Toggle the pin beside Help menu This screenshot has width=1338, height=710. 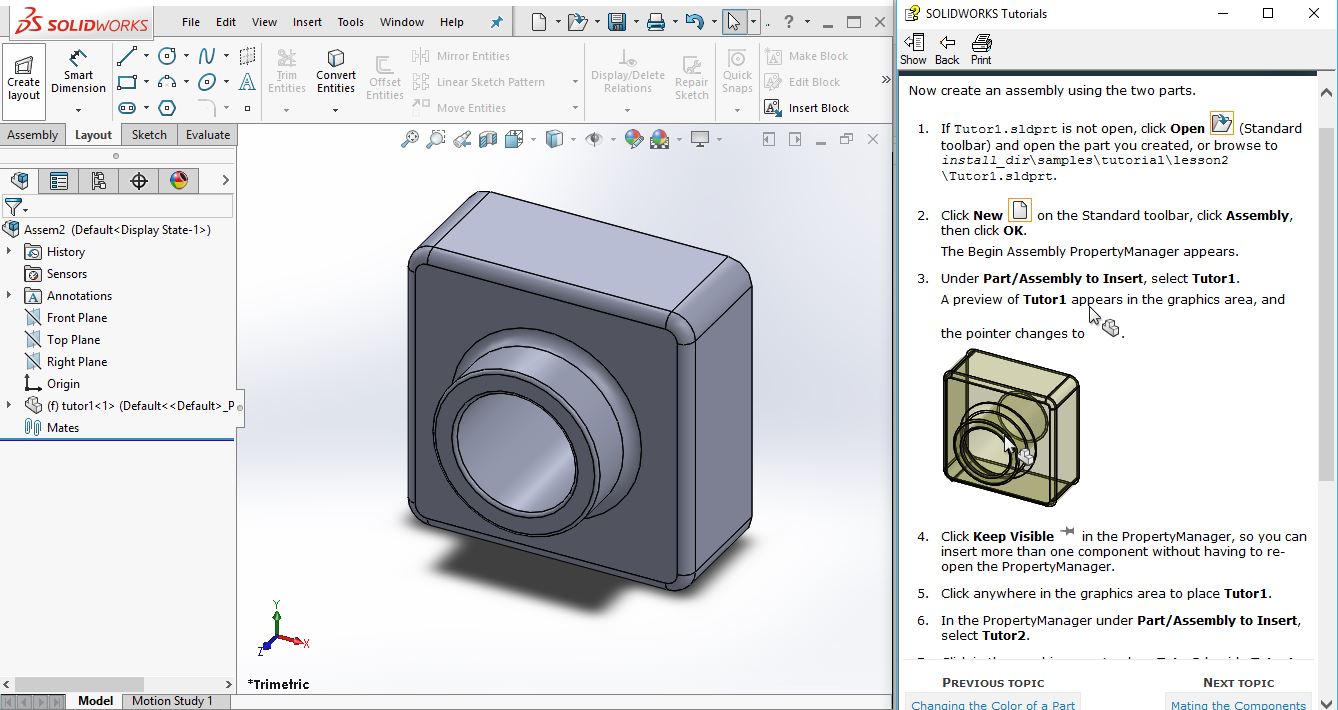click(x=497, y=22)
